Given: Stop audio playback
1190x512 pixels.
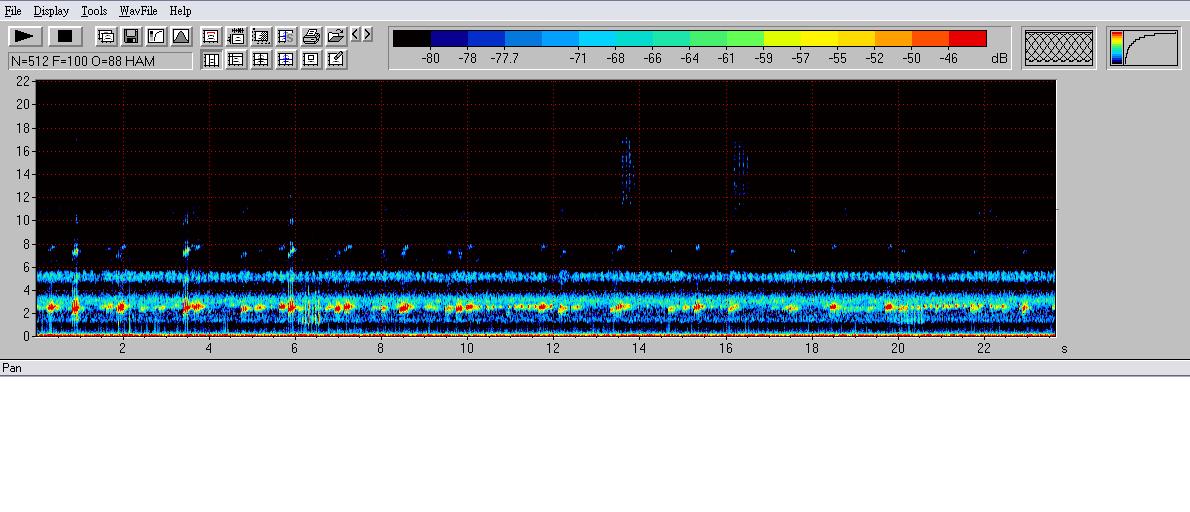Looking at the screenshot, I should 65,36.
